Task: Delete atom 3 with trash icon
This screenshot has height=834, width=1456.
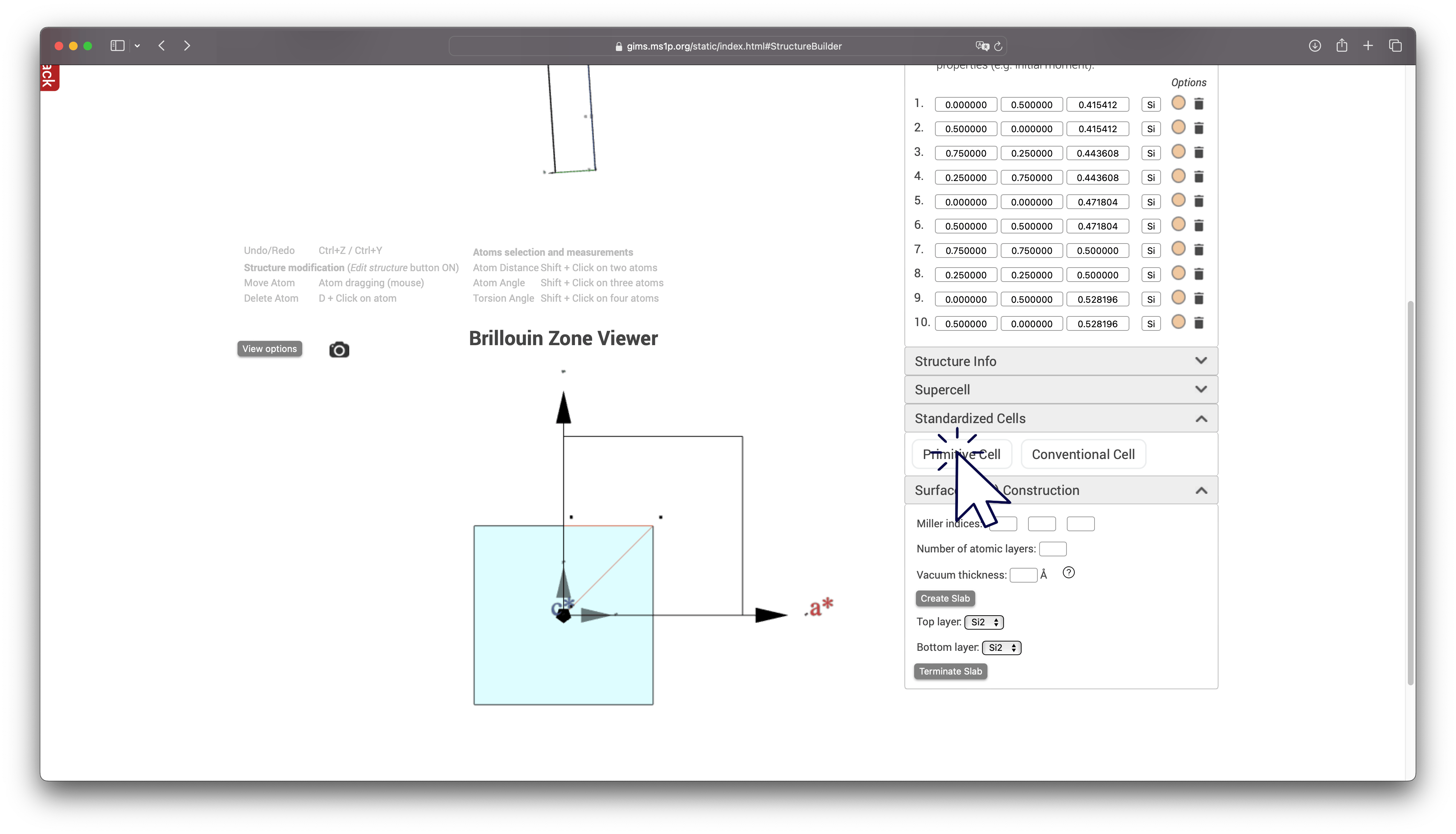Action: click(x=1199, y=152)
